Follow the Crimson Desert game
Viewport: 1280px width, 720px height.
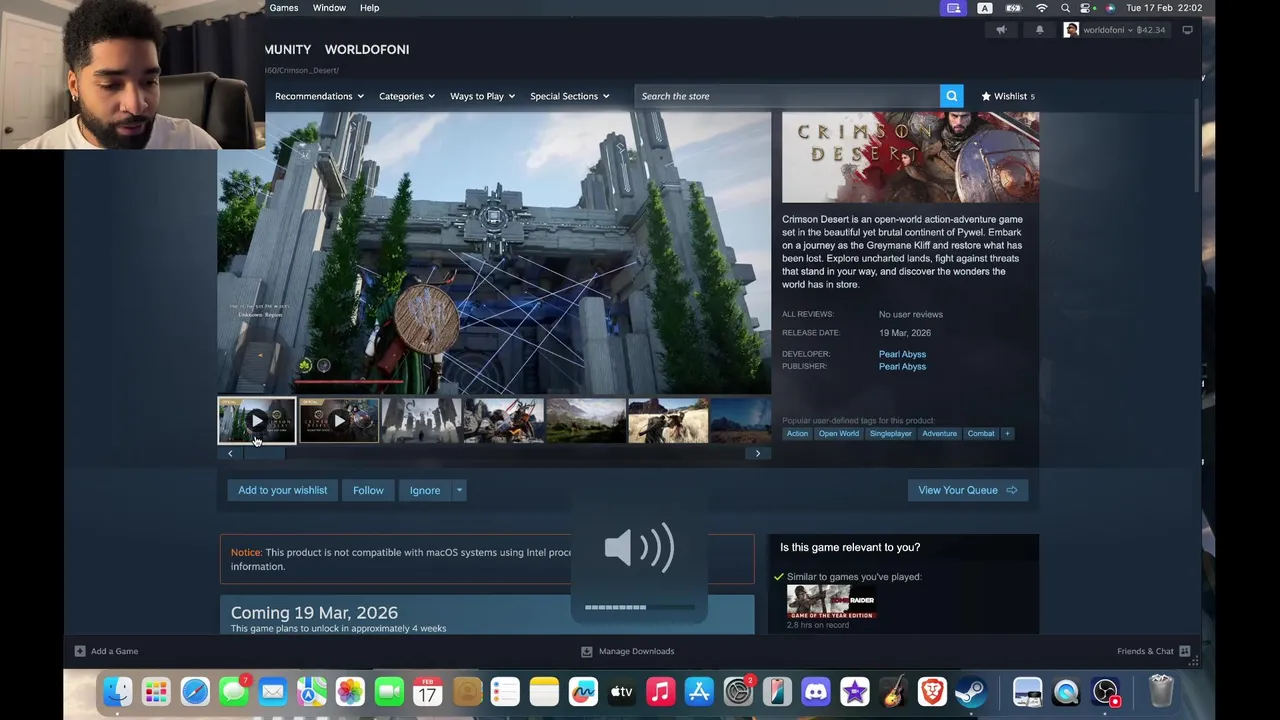click(368, 490)
